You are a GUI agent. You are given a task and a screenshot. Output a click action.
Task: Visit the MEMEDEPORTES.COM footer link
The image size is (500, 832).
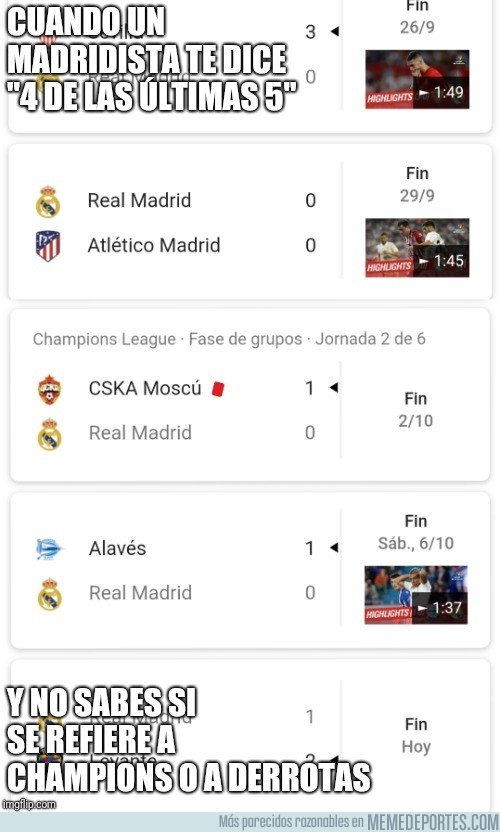pyautogui.click(x=433, y=821)
